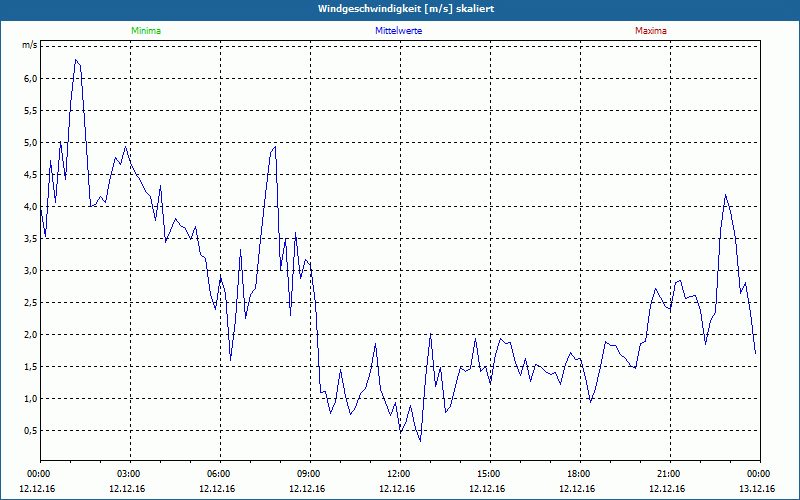Click the 18:00 time axis label
This screenshot has height=500, width=800.
580,474
